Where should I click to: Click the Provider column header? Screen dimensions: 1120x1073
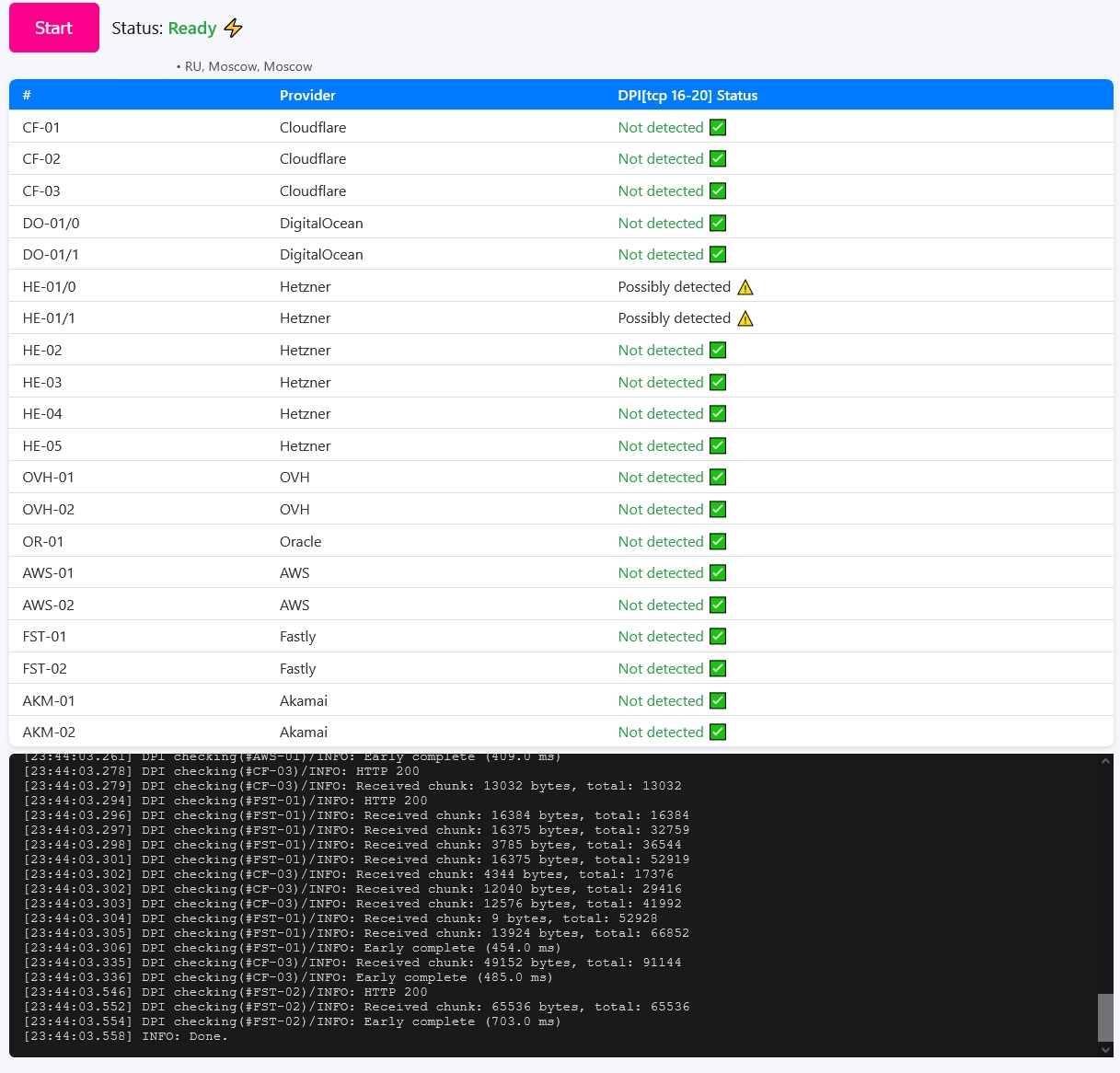[307, 96]
